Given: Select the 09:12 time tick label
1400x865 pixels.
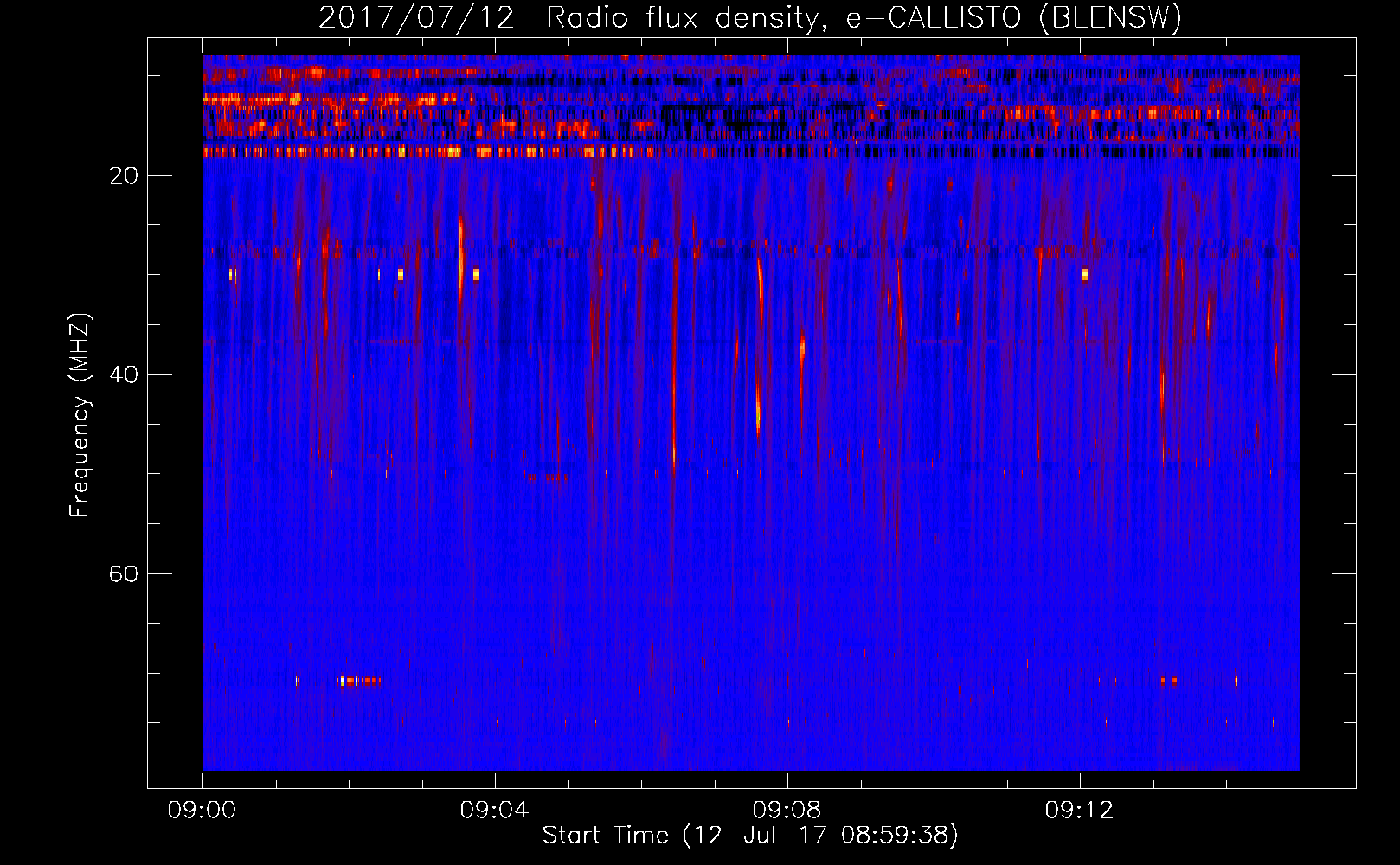Looking at the screenshot, I should (1080, 811).
